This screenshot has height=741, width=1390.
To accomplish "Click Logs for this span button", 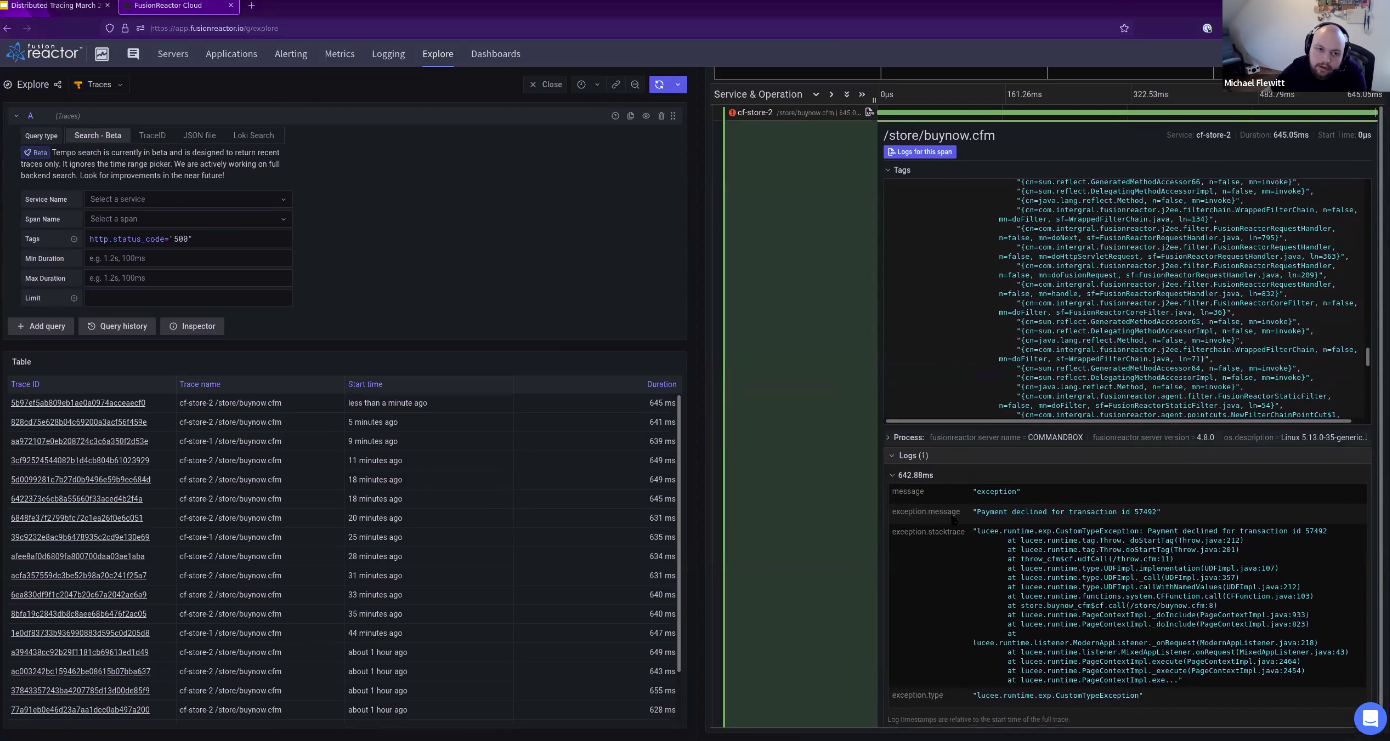I will [x=920, y=152].
